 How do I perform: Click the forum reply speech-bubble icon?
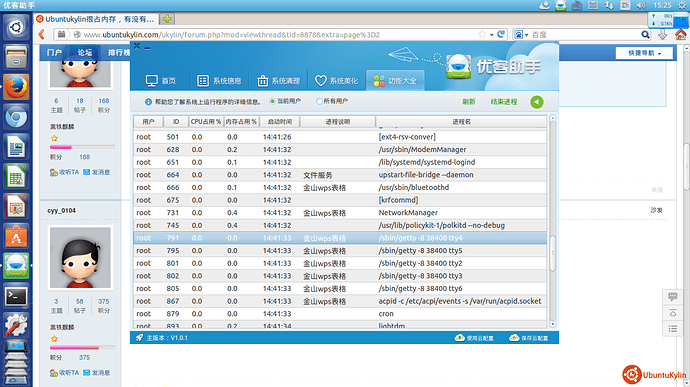coord(672,296)
